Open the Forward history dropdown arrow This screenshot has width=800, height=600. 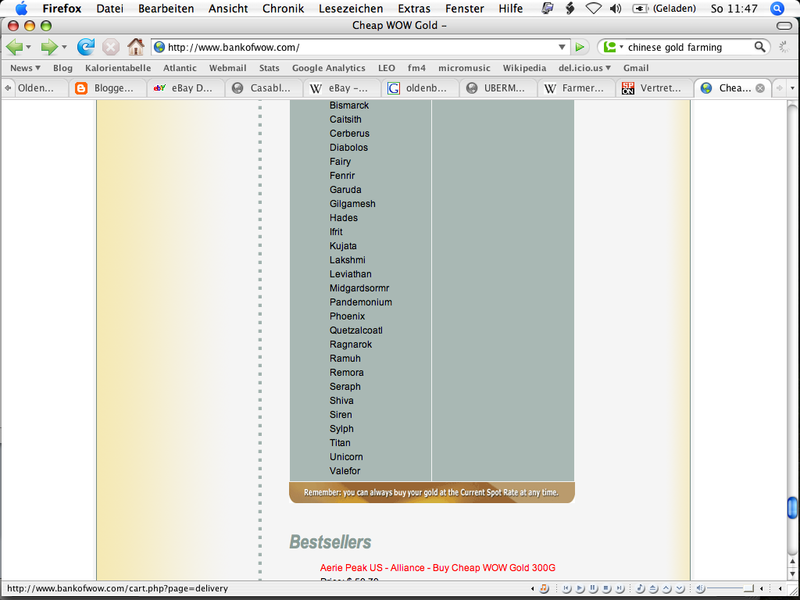[64, 47]
